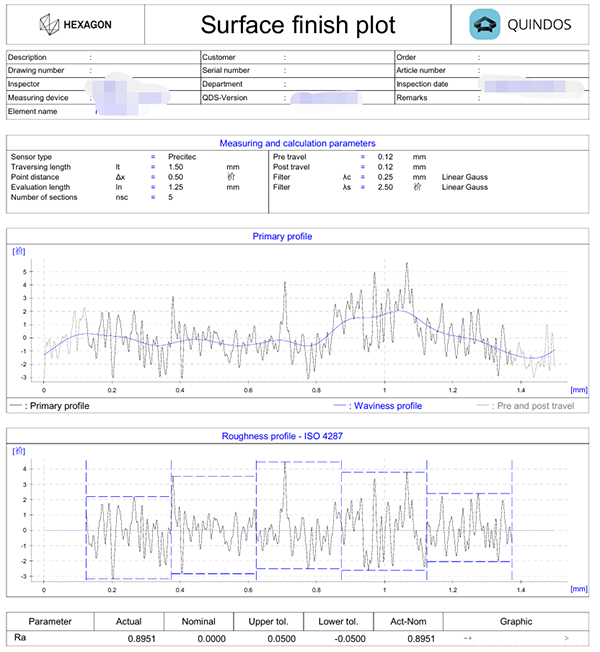Click the Upper tol. column header
This screenshot has height=652, width=600.
269,621
